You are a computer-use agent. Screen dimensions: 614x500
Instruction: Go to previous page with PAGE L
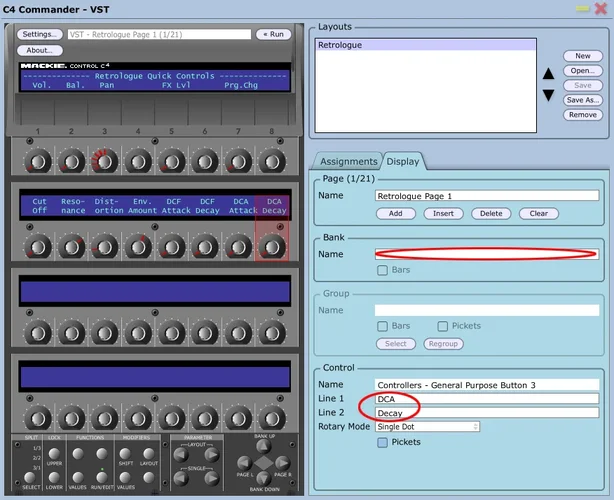244,463
